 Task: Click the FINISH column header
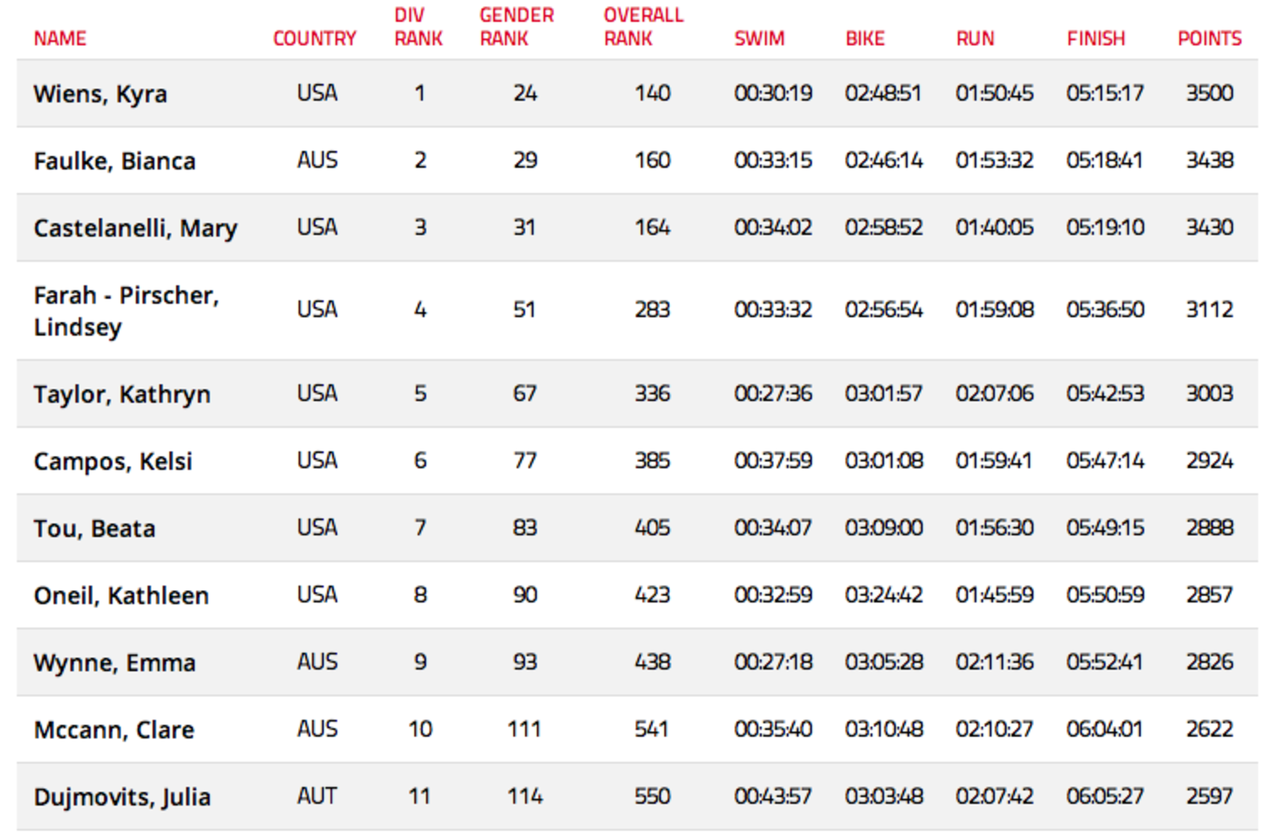coord(1096,39)
